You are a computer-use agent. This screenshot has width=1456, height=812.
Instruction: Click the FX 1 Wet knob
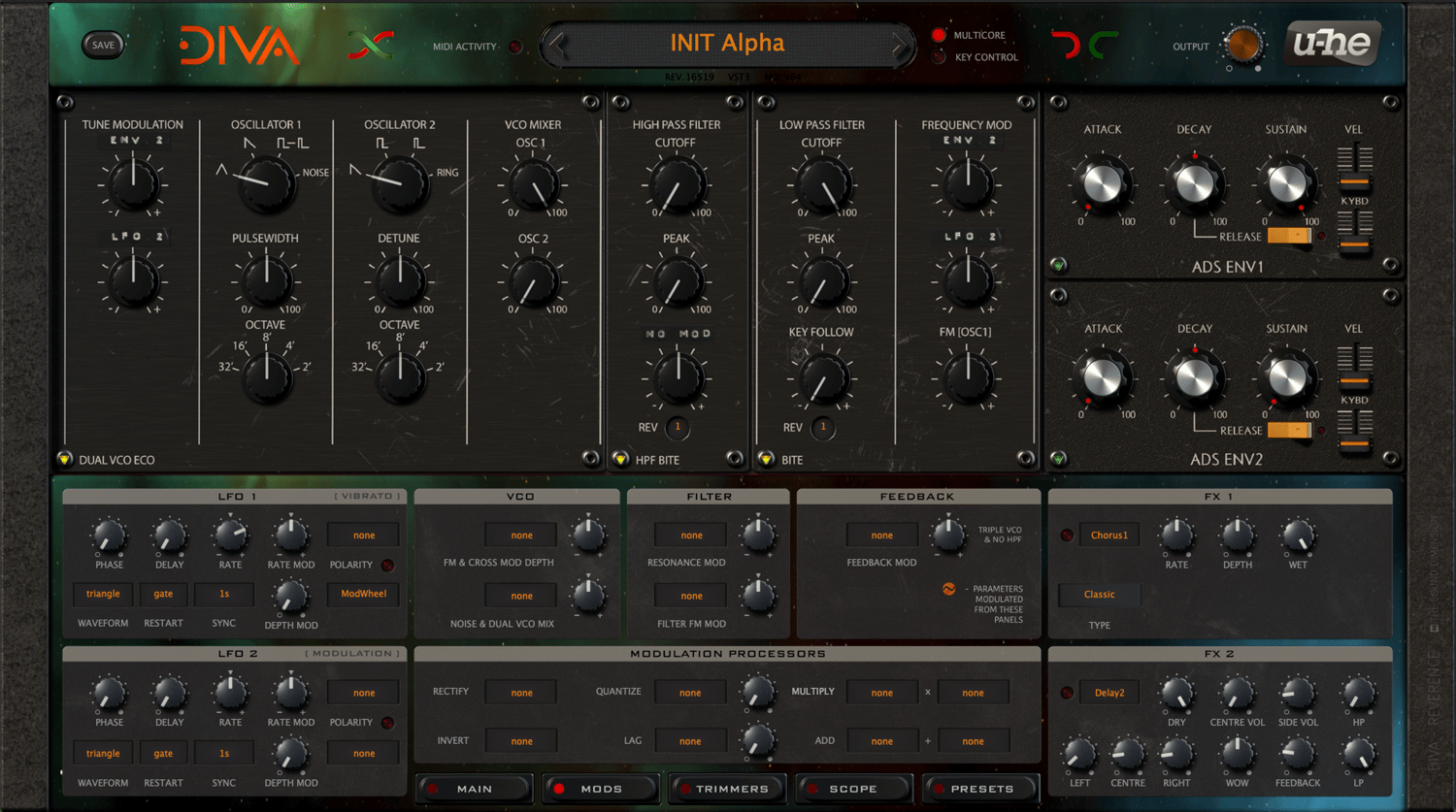pos(1298,535)
